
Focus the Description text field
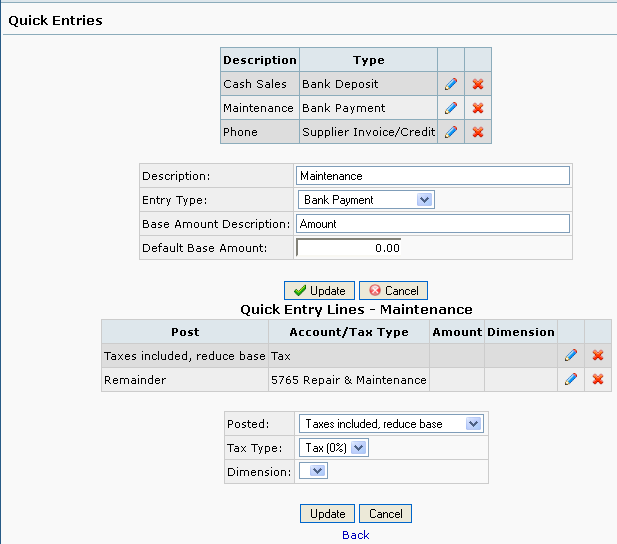coord(432,176)
